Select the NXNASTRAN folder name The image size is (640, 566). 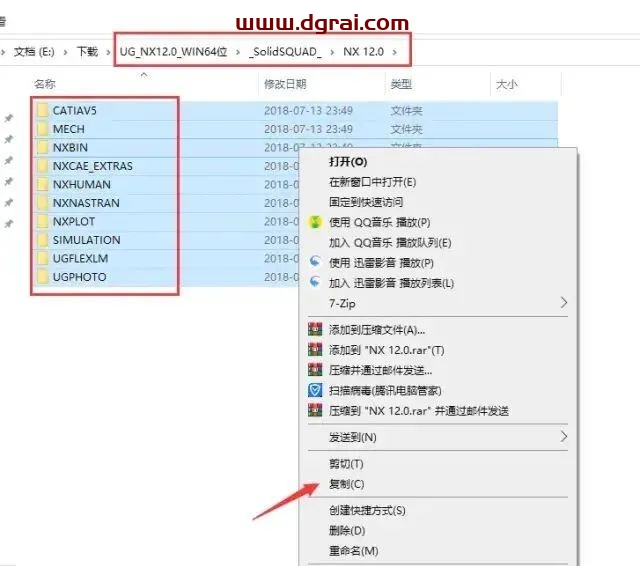click(86, 203)
